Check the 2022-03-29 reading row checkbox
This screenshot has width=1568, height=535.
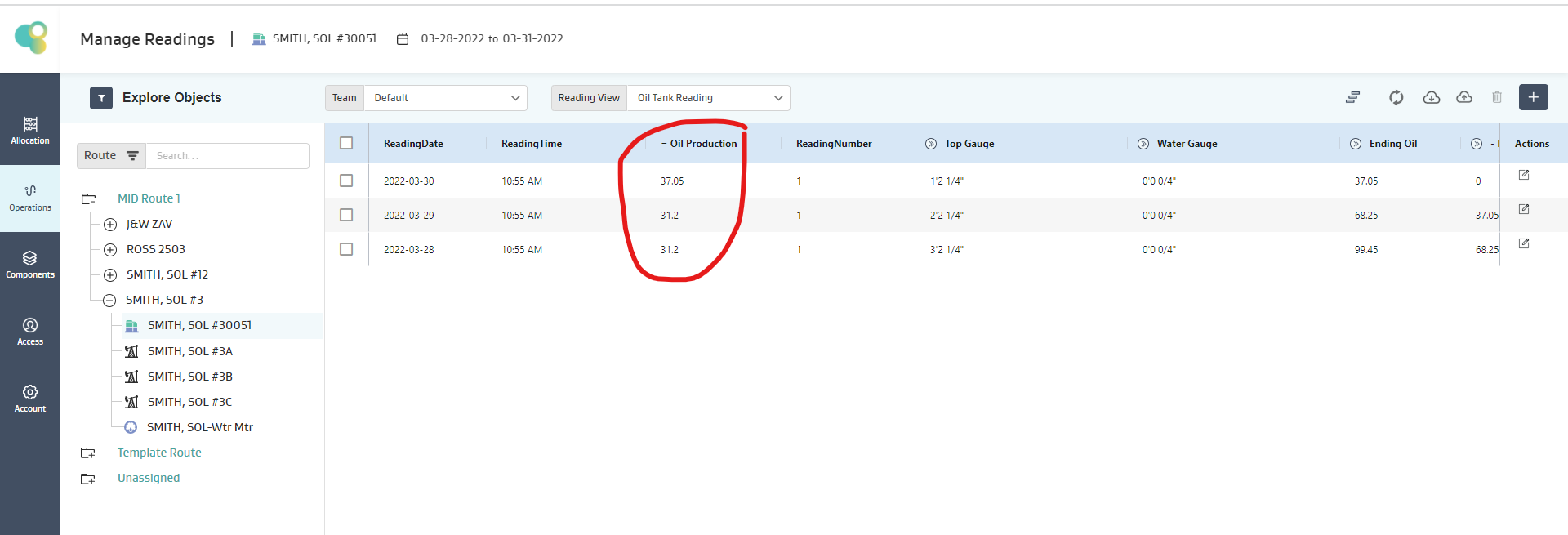click(346, 215)
